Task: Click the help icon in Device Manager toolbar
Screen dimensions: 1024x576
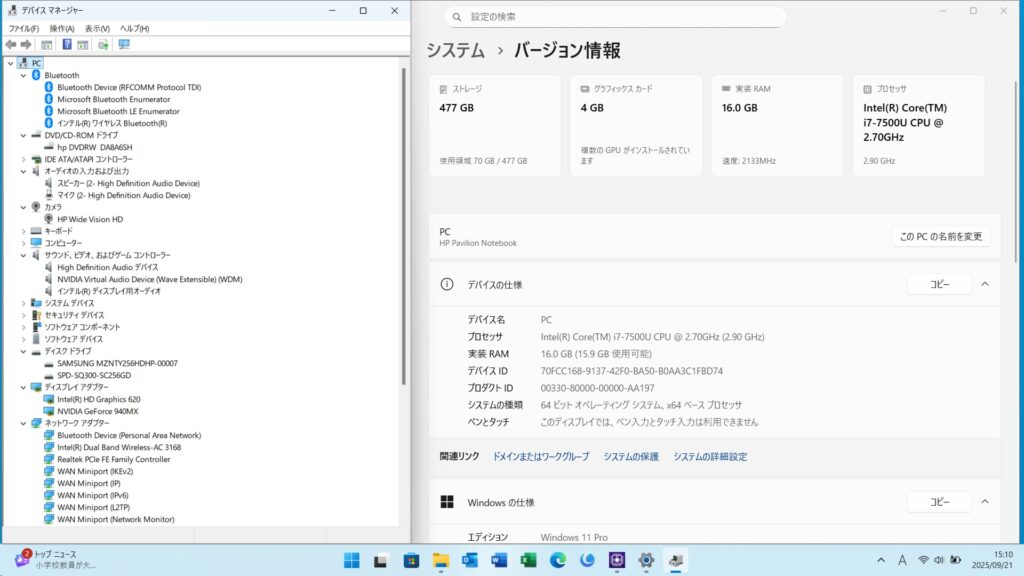Action: click(67, 45)
